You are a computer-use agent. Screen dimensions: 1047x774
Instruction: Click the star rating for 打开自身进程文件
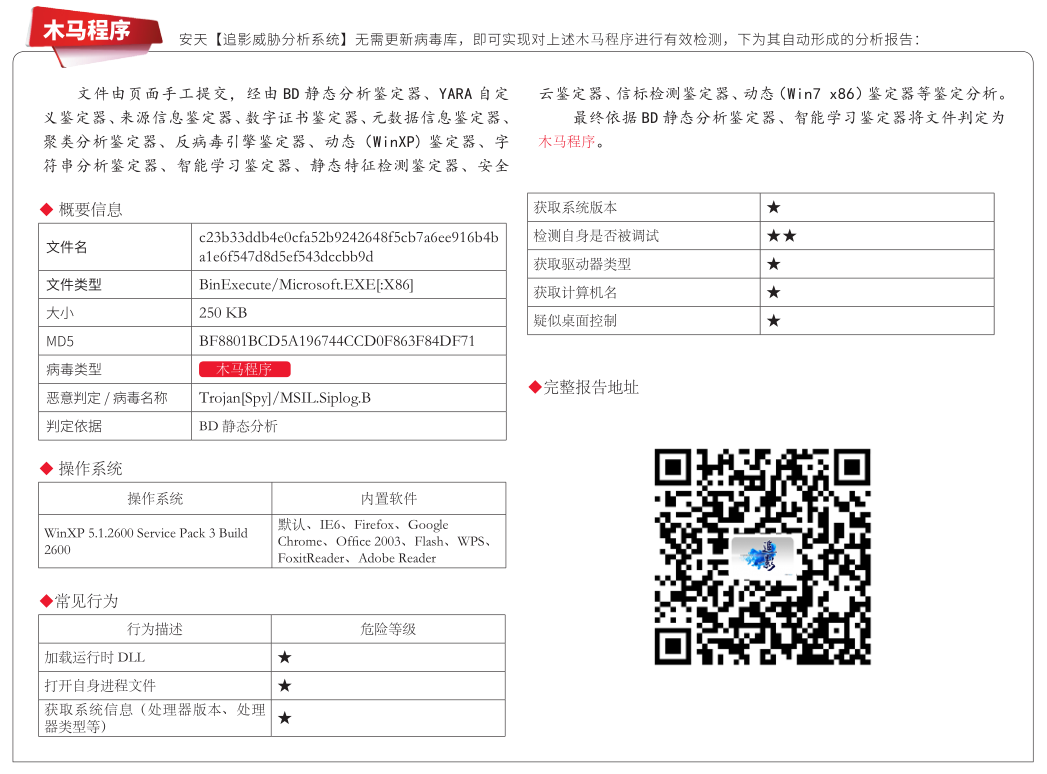pos(285,686)
